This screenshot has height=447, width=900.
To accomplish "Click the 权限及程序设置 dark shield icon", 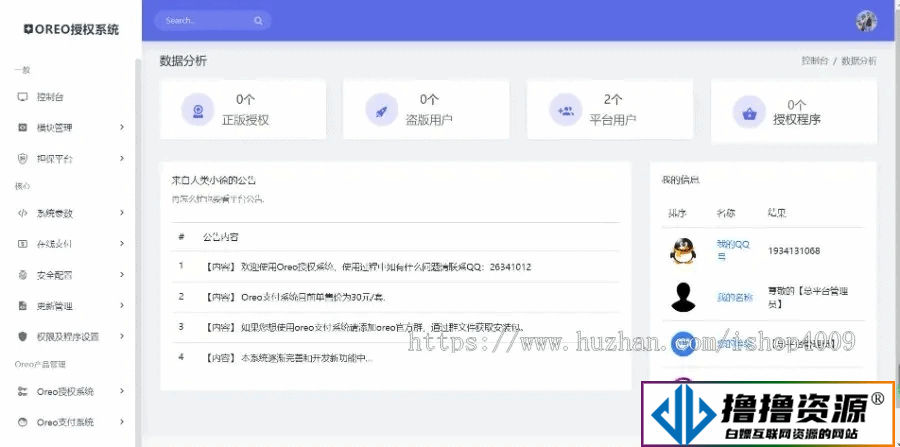I will (x=22, y=336).
